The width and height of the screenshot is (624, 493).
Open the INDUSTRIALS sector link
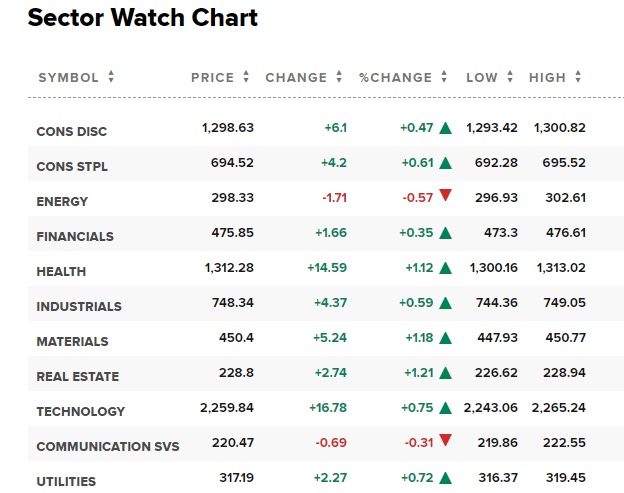79,306
